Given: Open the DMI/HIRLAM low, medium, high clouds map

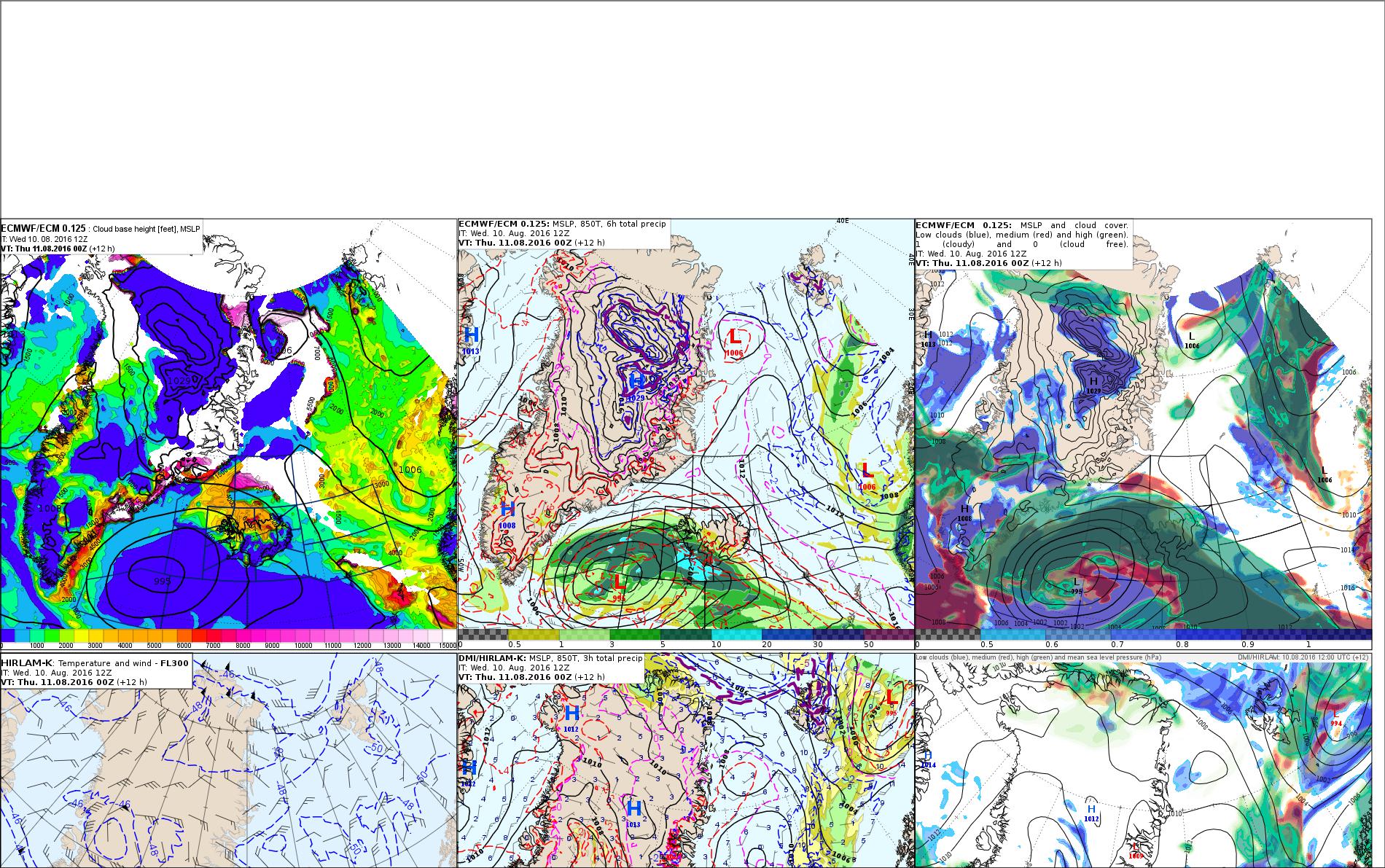Looking at the screenshot, I should click(1143, 760).
